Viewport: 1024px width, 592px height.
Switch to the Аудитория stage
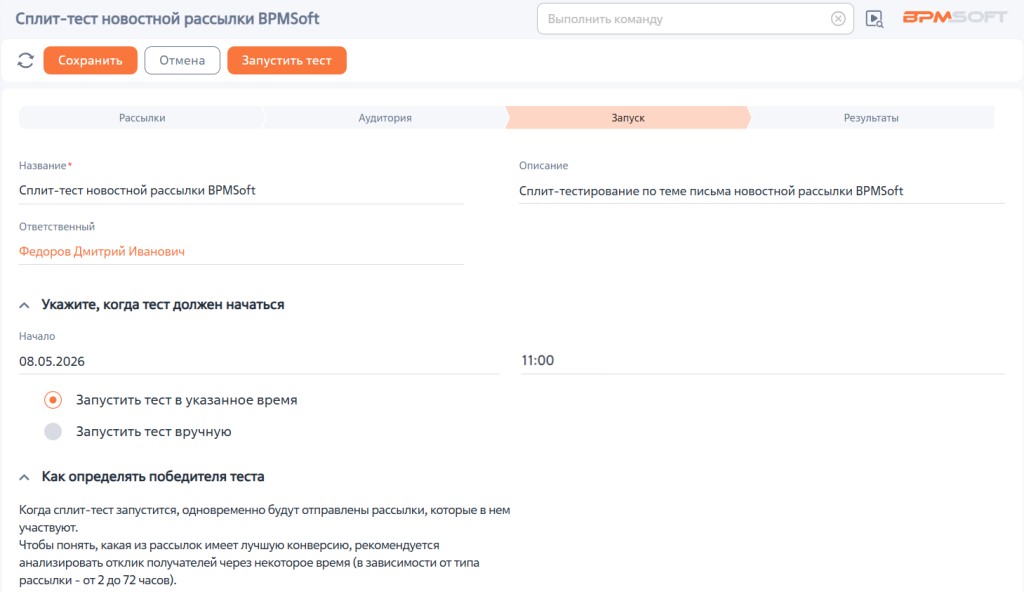[x=385, y=118]
